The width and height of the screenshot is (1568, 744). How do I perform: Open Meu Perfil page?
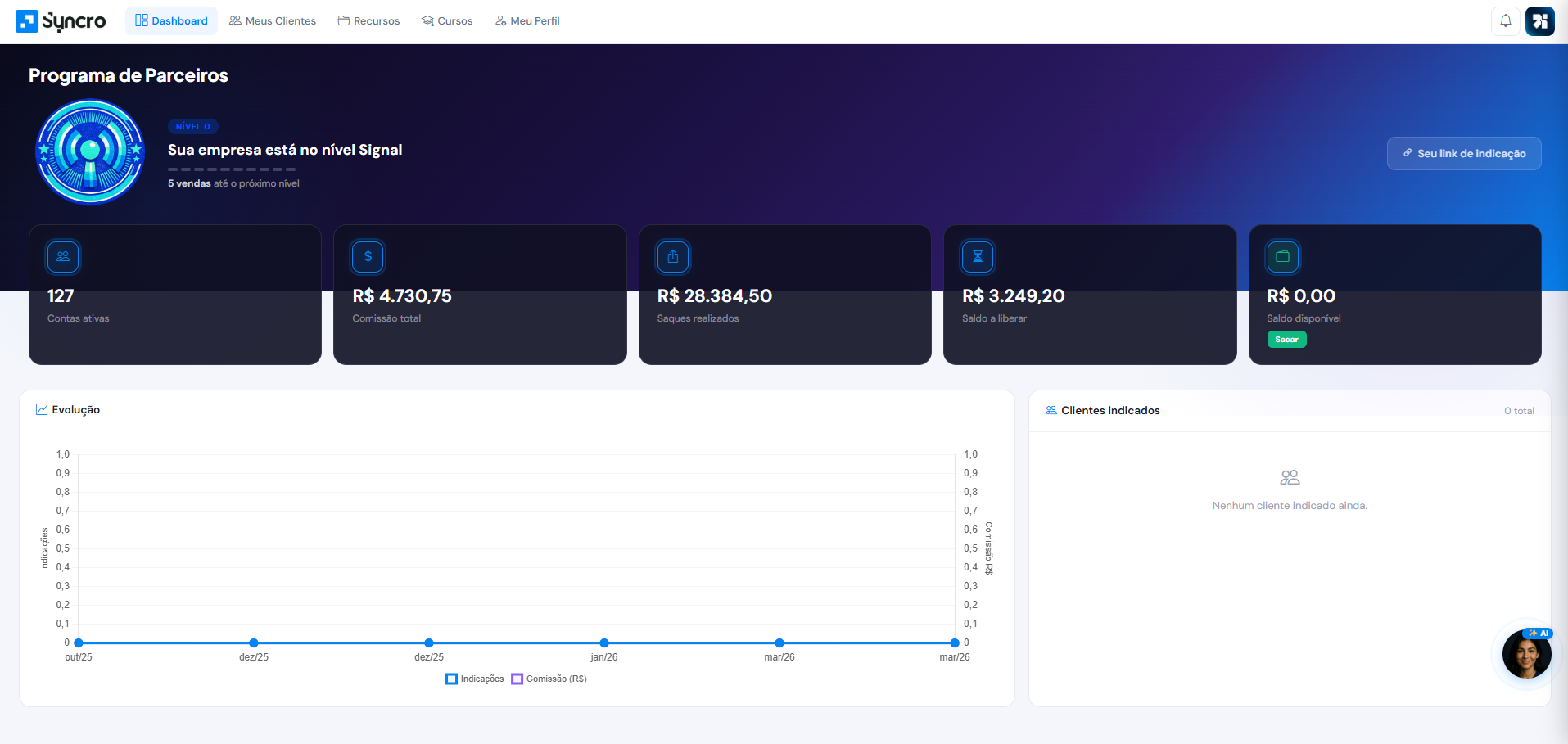527,21
